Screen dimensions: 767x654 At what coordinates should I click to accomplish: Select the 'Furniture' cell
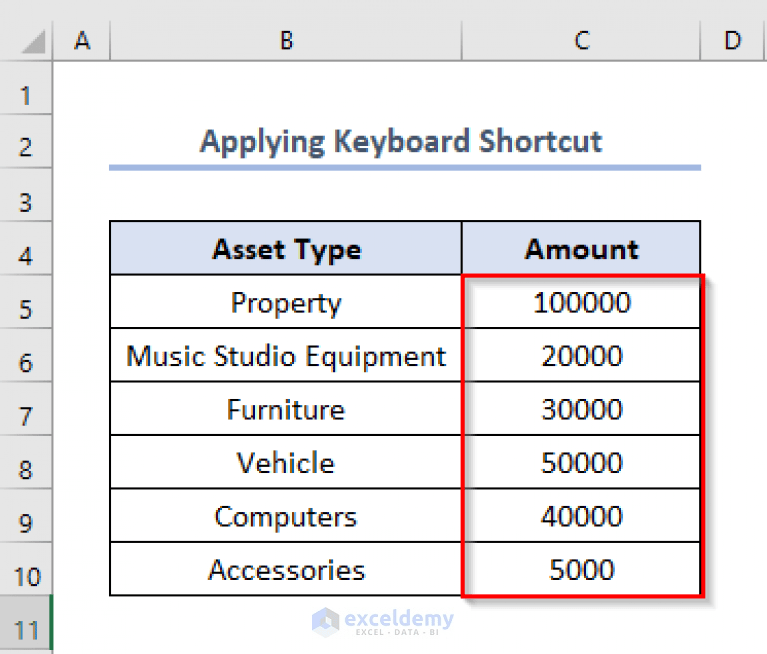pyautogui.click(x=286, y=409)
